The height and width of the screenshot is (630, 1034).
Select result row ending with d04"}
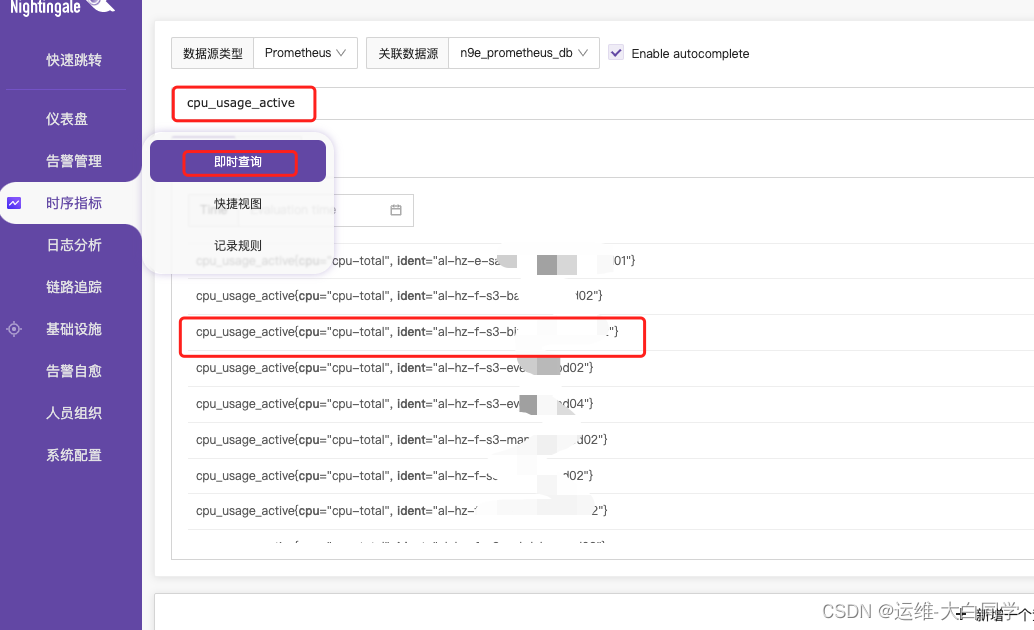611,404
